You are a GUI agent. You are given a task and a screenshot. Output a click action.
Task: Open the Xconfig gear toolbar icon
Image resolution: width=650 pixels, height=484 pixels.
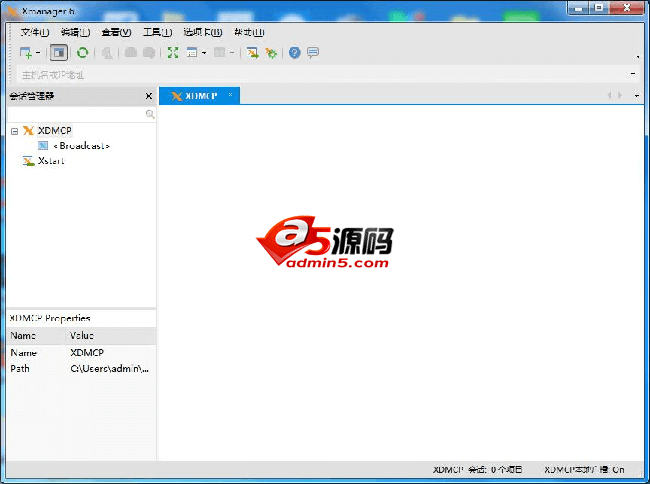point(271,53)
